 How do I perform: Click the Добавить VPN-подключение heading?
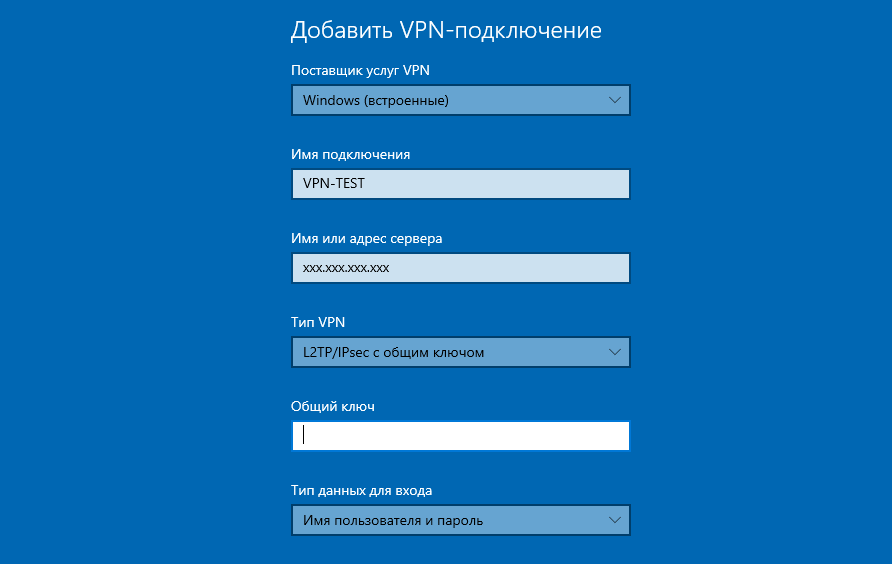click(x=446, y=30)
